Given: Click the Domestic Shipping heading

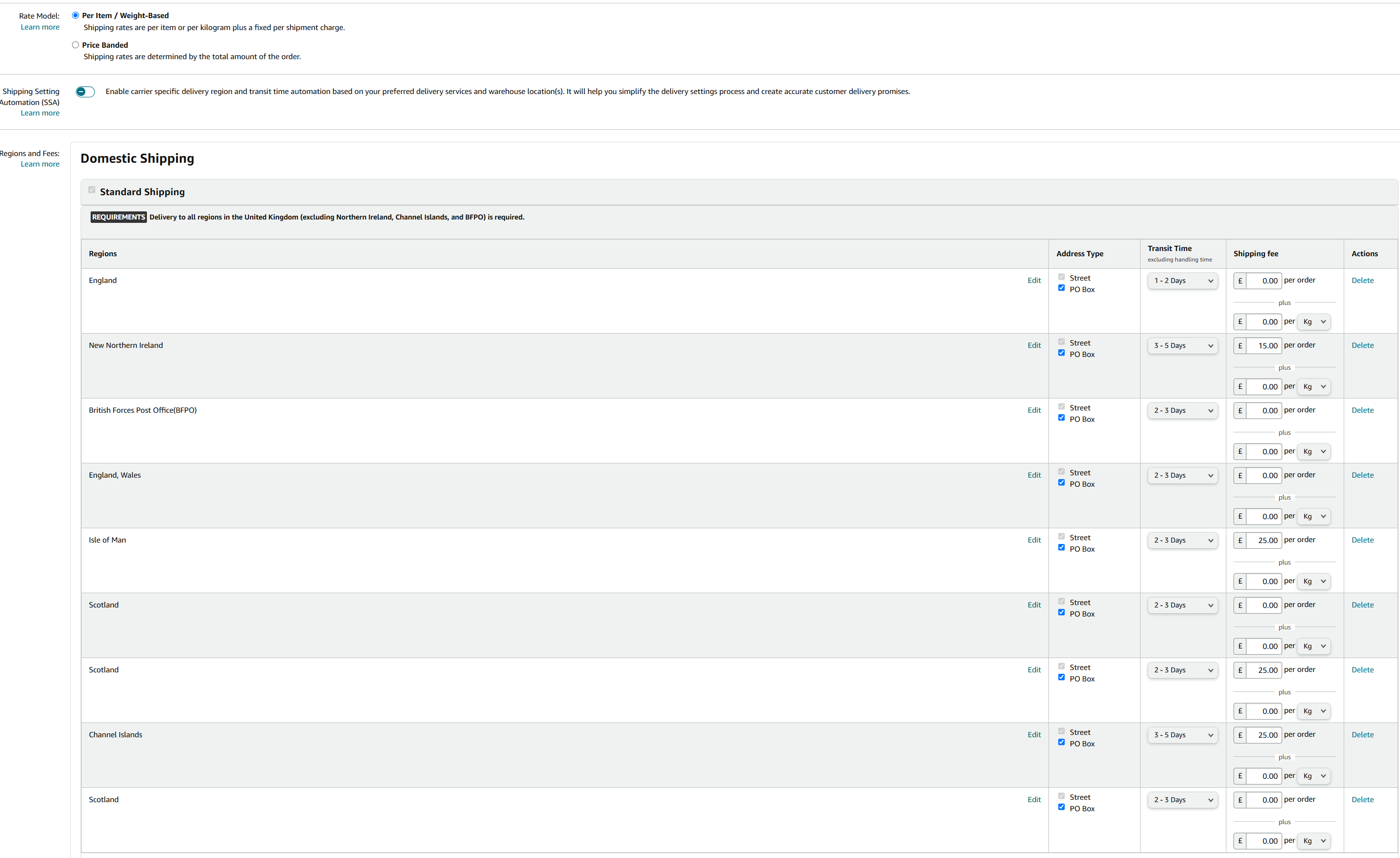Looking at the screenshot, I should [x=137, y=158].
